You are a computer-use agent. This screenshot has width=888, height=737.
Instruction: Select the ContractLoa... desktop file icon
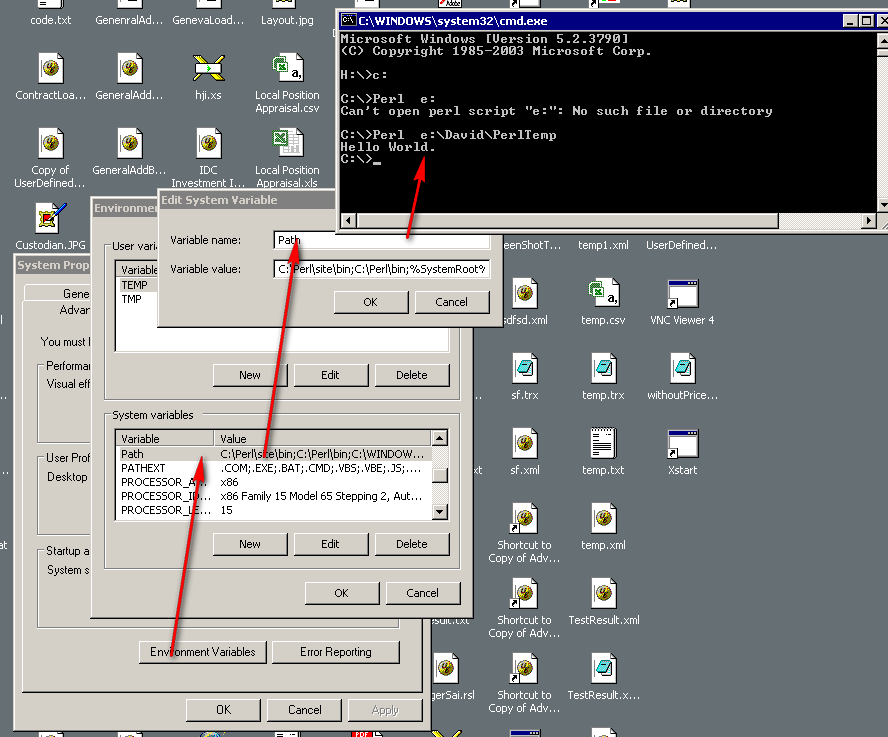tap(50, 69)
